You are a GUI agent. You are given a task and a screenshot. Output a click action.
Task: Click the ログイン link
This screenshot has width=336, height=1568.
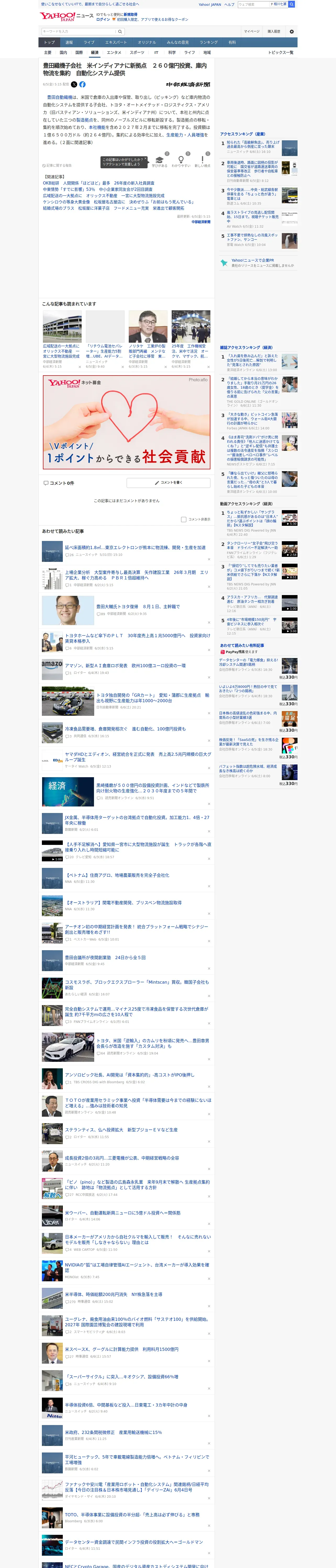(x=103, y=20)
